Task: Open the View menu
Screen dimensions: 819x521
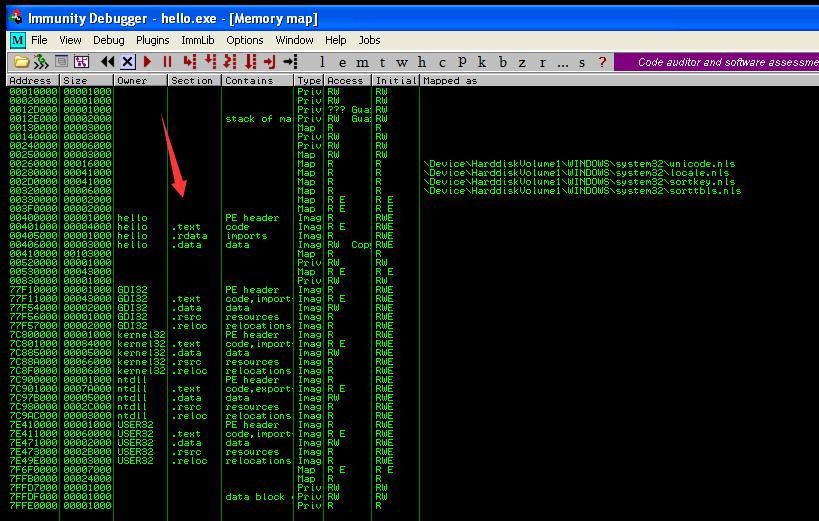Action: [70, 40]
